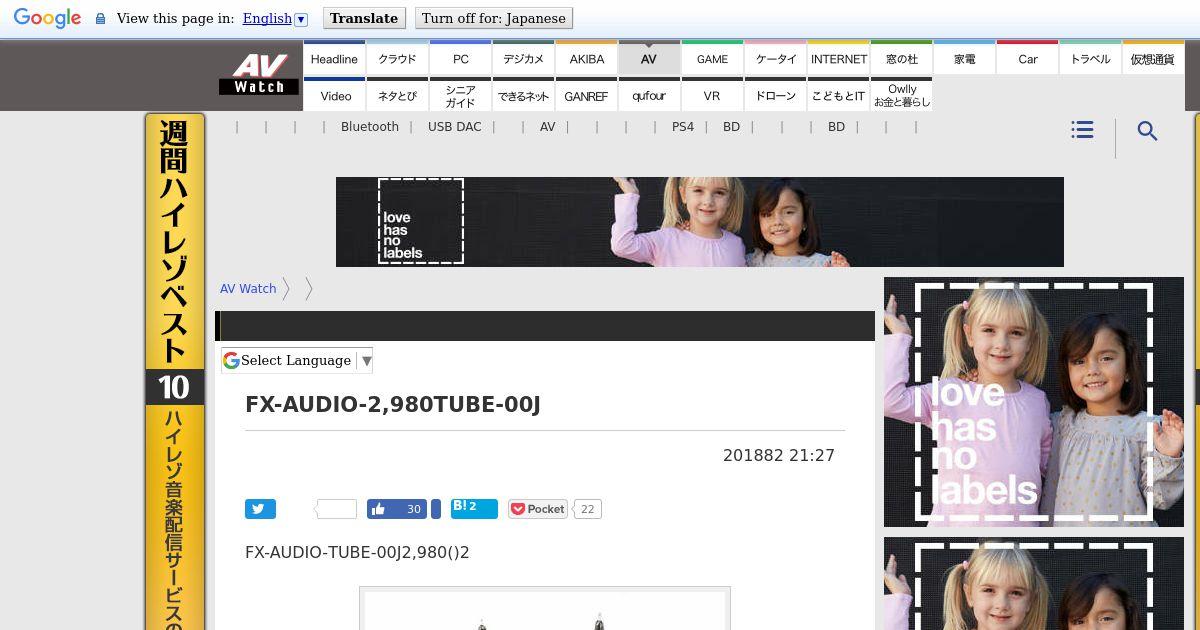Image resolution: width=1200 pixels, height=630 pixels.
Task: Open the INTERNET tab
Action: 838,58
